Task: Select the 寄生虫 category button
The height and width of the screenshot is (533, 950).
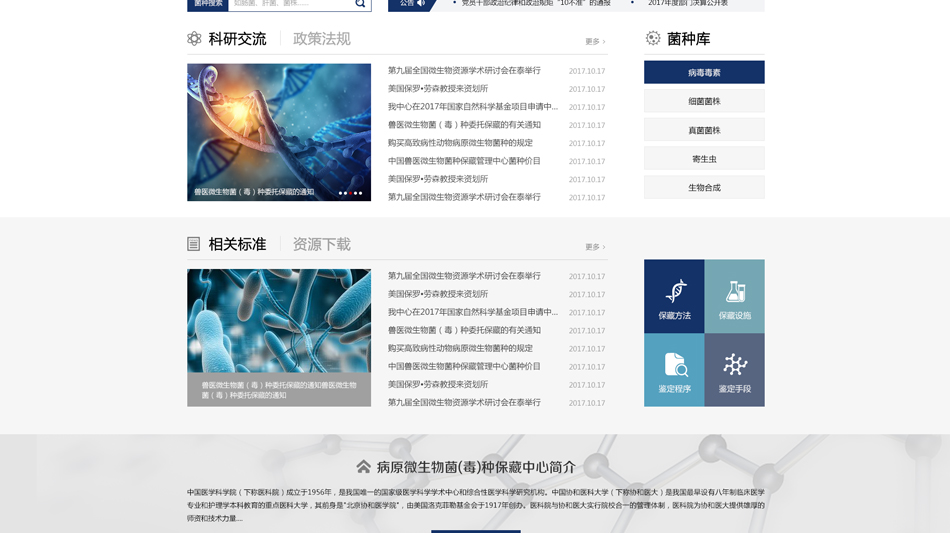Action: tap(704, 159)
